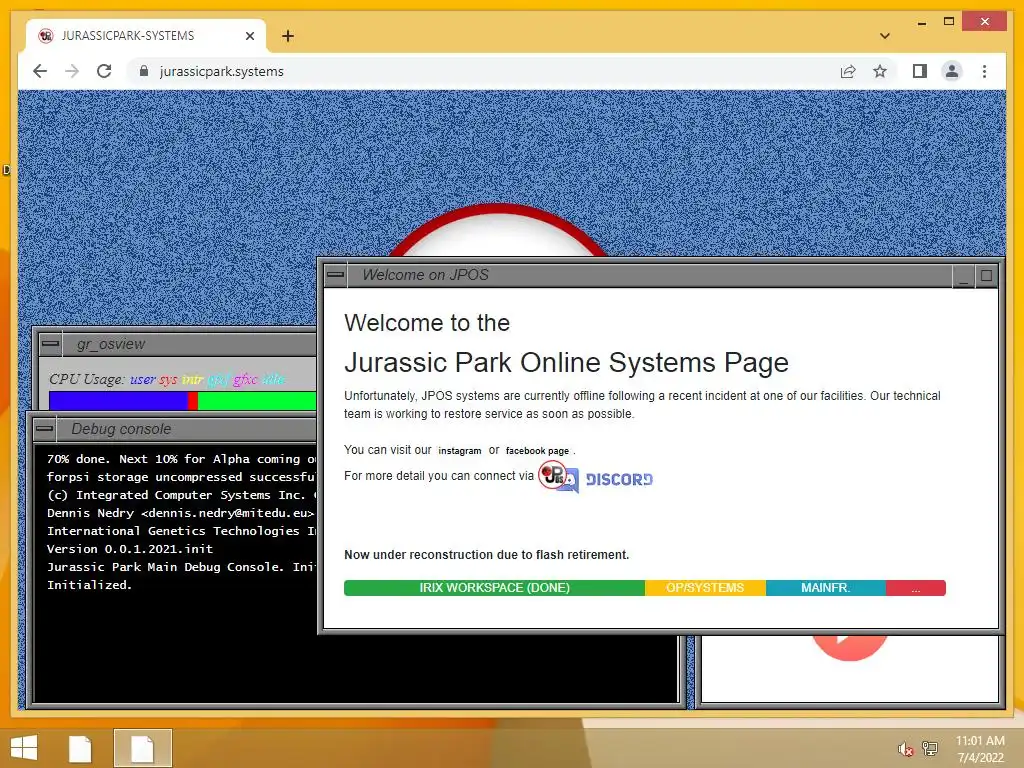This screenshot has width=1024, height=768.
Task: Open the active taskbar document icon
Action: pyautogui.click(x=142, y=748)
